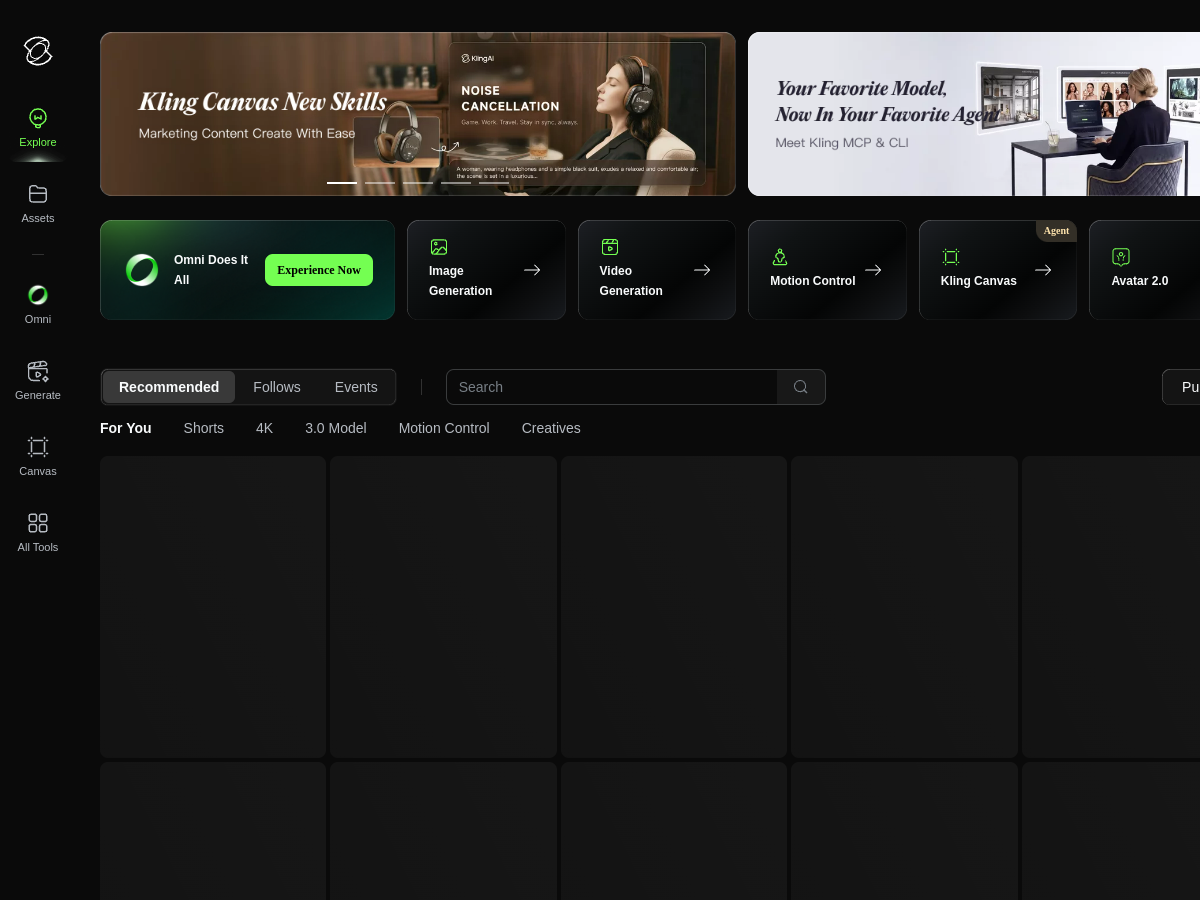Click the first carousel indicator dash
This screenshot has width=1200, height=900.
tap(342, 183)
